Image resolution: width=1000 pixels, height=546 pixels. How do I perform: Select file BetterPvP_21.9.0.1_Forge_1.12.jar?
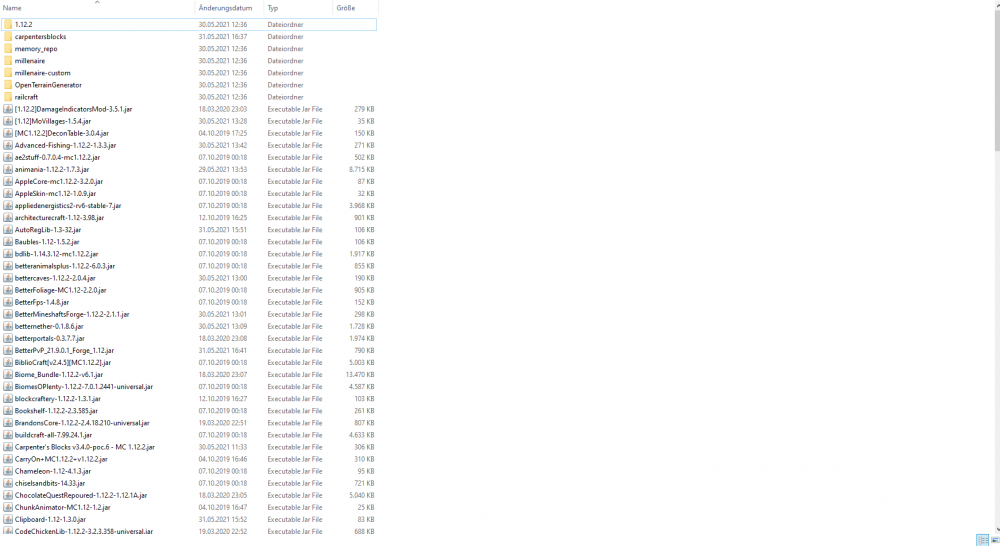click(64, 350)
